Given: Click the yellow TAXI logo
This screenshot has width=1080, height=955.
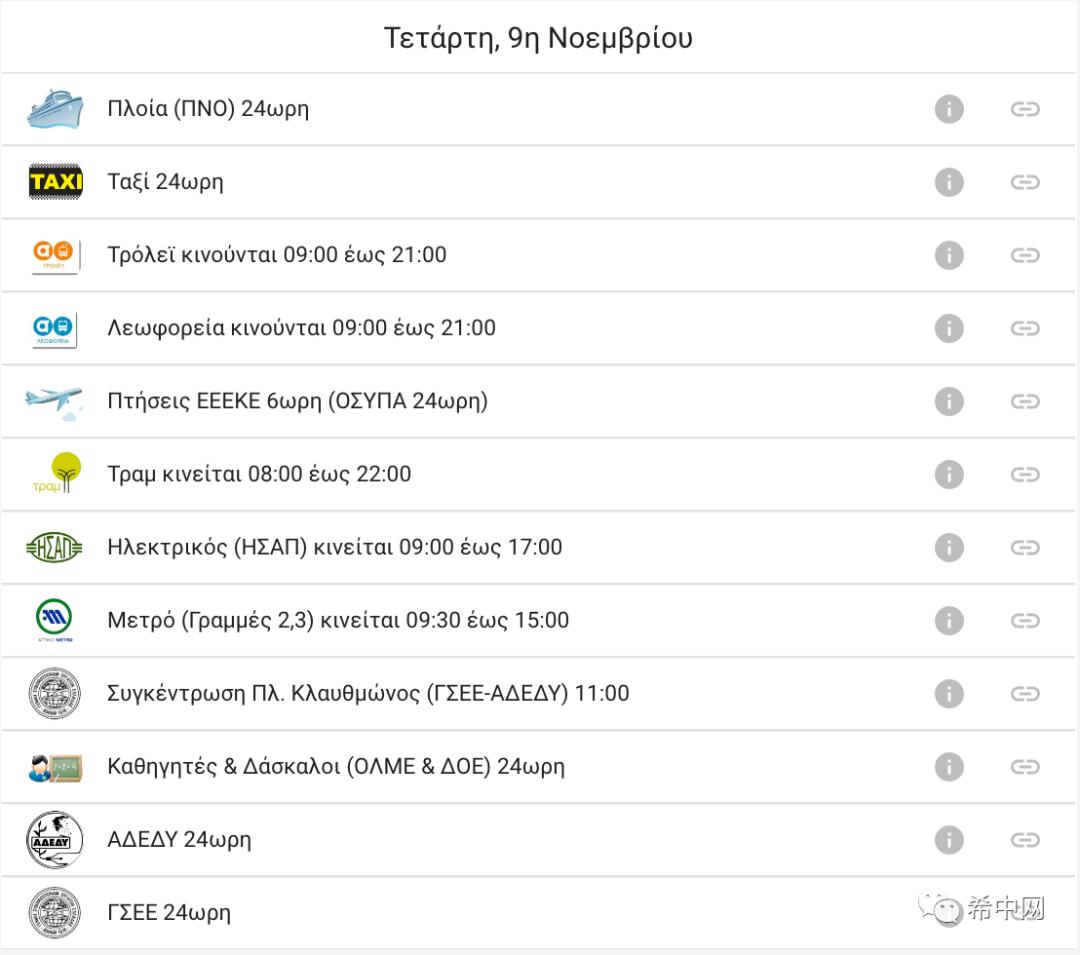Looking at the screenshot, I should point(55,182).
